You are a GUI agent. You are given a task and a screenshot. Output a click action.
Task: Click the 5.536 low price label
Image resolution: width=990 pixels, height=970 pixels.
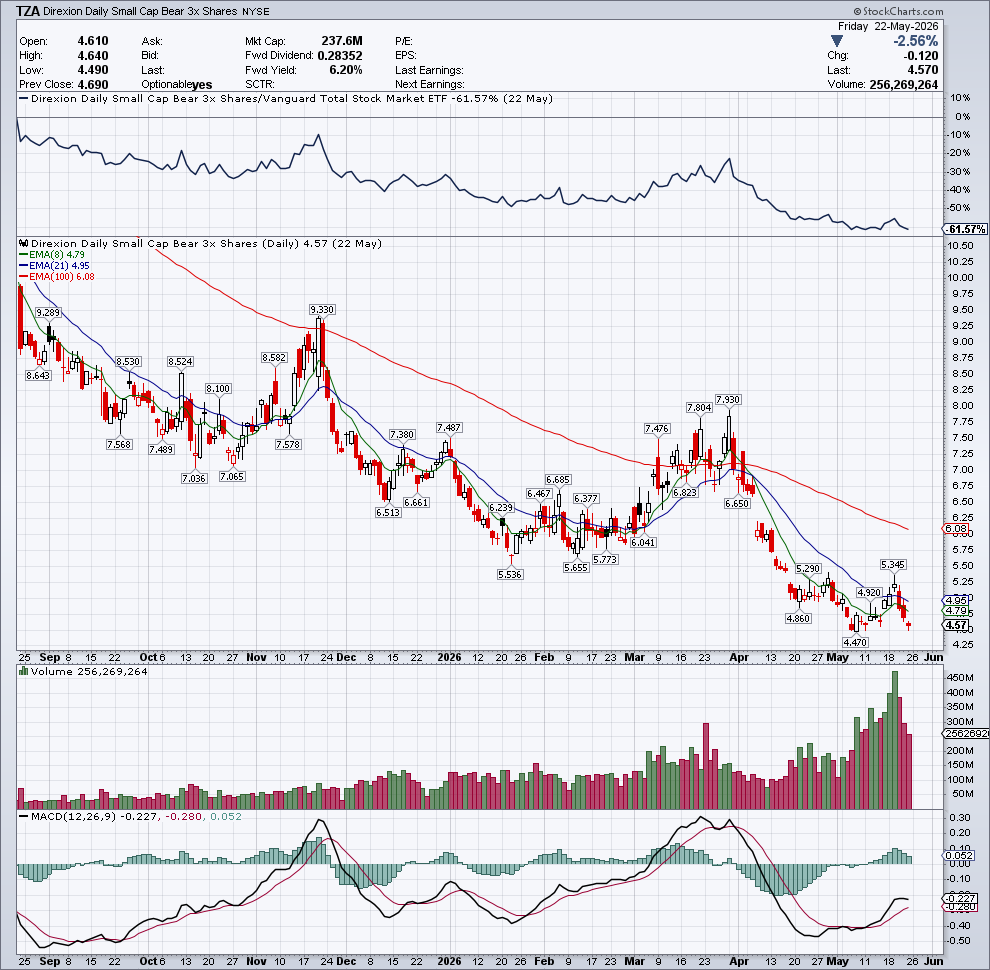(x=510, y=574)
